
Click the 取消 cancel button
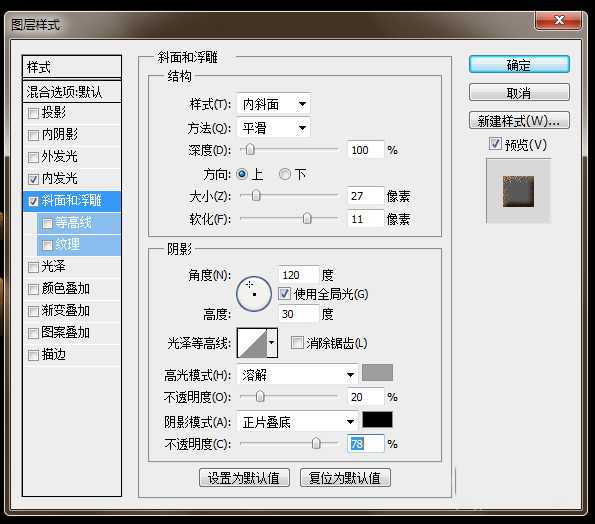(x=519, y=93)
